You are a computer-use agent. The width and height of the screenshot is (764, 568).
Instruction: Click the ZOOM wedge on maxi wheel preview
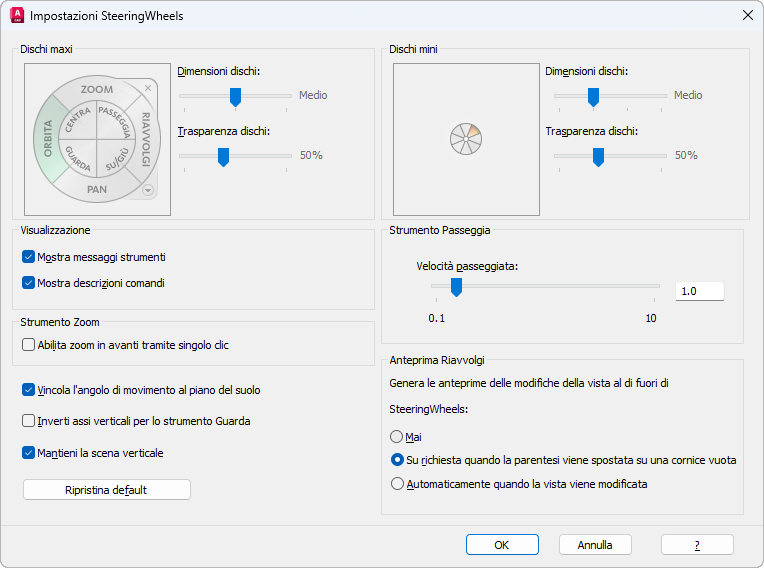point(97,90)
